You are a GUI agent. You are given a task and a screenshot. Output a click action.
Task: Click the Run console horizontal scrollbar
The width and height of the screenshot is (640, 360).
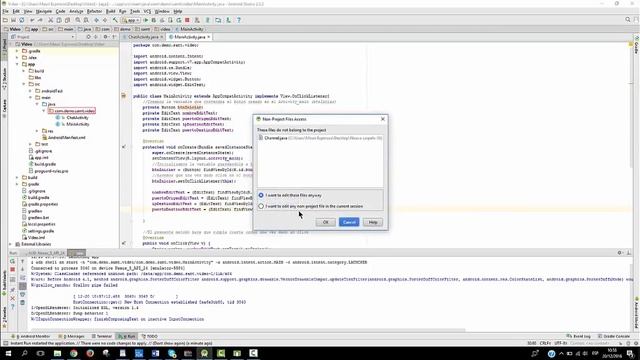(x=248, y=330)
